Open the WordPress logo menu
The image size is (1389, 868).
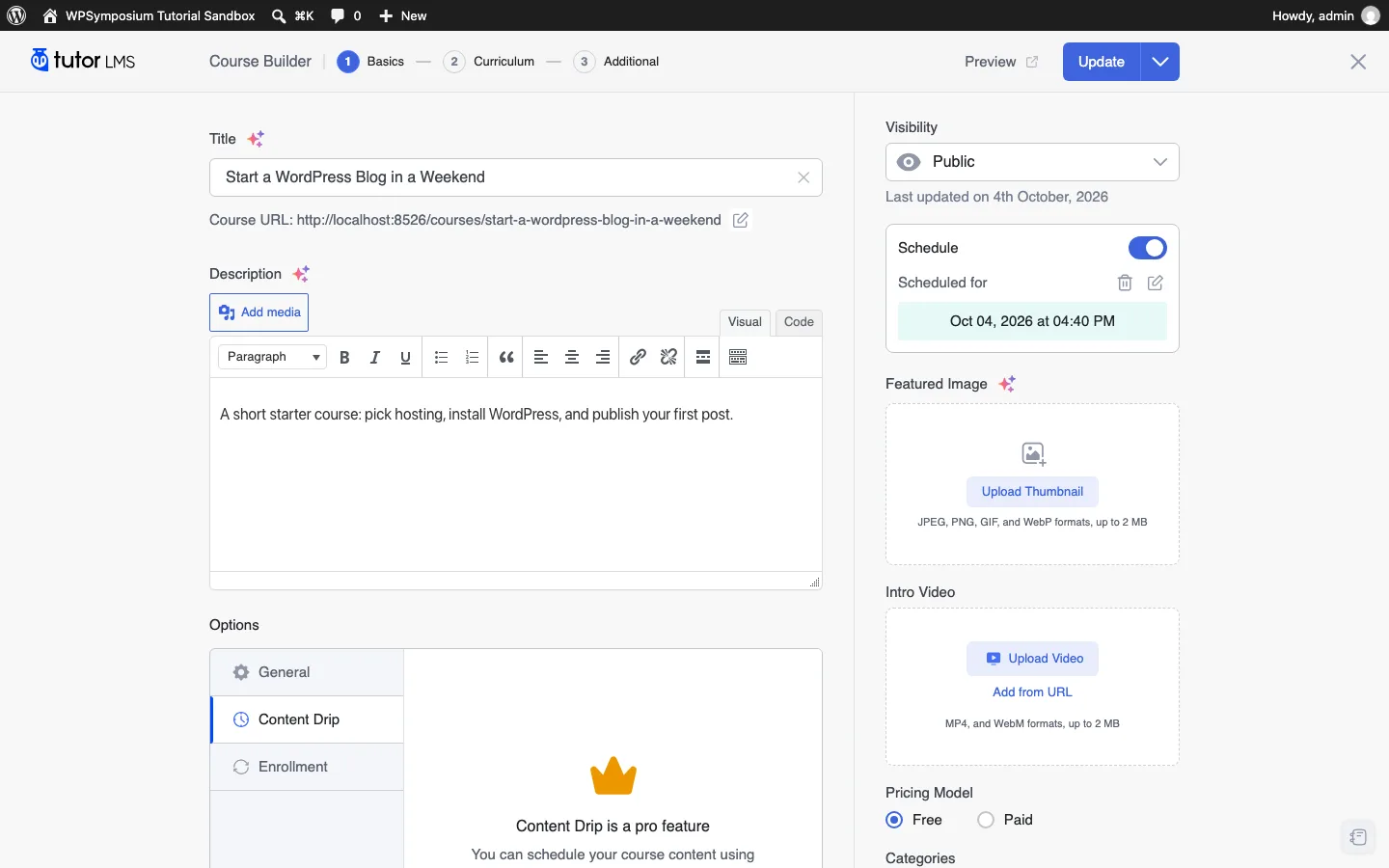16,15
